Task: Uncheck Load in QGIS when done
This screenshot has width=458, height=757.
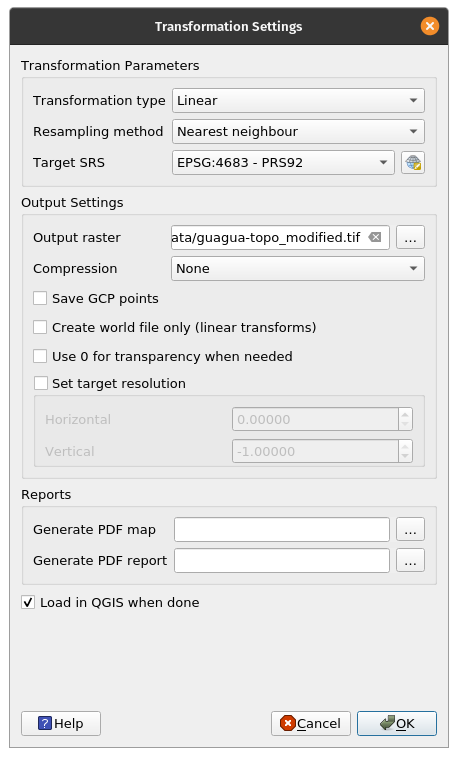Action: pyautogui.click(x=28, y=603)
